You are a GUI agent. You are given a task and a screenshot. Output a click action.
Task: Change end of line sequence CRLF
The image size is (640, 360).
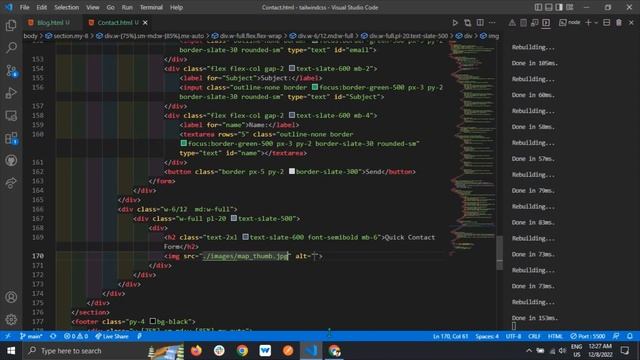tap(534, 336)
